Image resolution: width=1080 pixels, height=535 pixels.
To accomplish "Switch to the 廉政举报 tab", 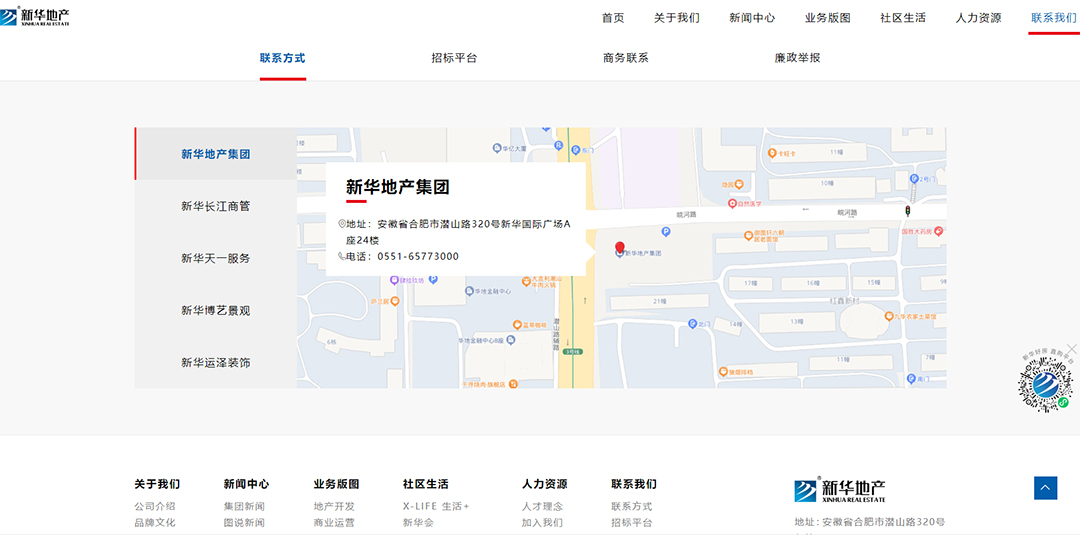I will tap(797, 58).
